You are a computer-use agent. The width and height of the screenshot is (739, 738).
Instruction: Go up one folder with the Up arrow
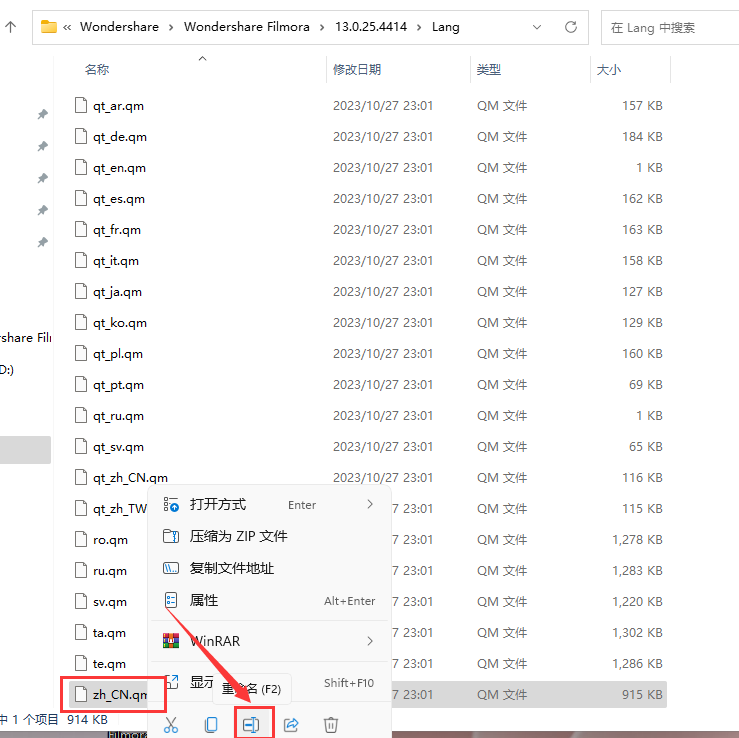tap(10, 27)
